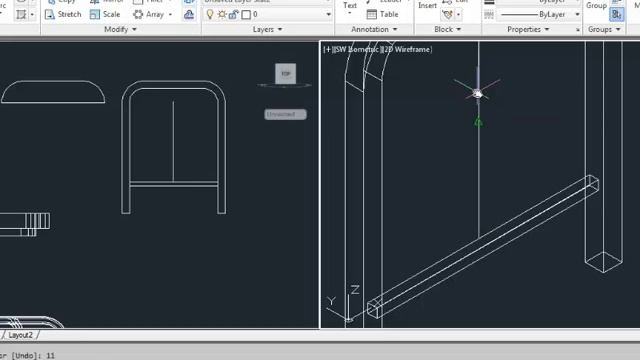
Task: Select the diagonal bar in isometric viewport
Action: [x=483, y=247]
